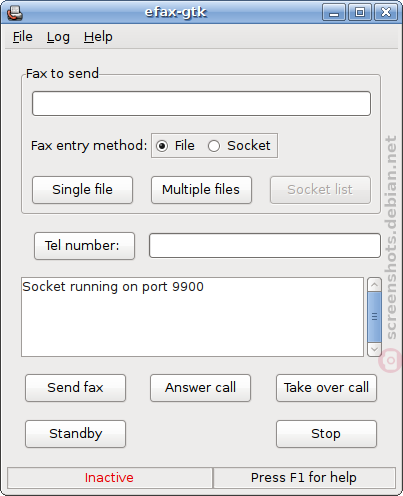Open the Log menu
The image size is (403, 496).
(x=58, y=37)
